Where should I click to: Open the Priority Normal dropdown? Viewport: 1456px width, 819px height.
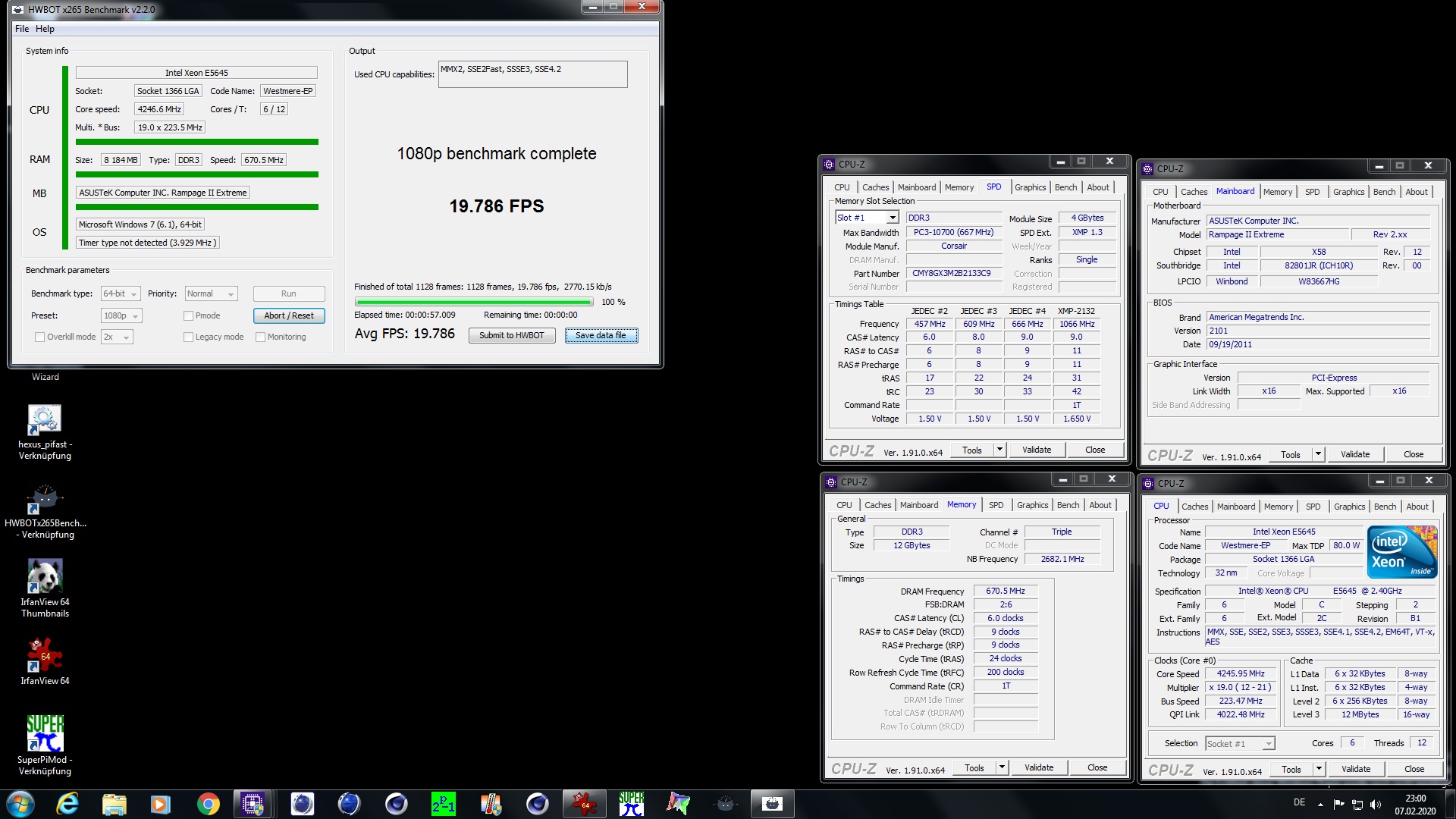click(211, 293)
